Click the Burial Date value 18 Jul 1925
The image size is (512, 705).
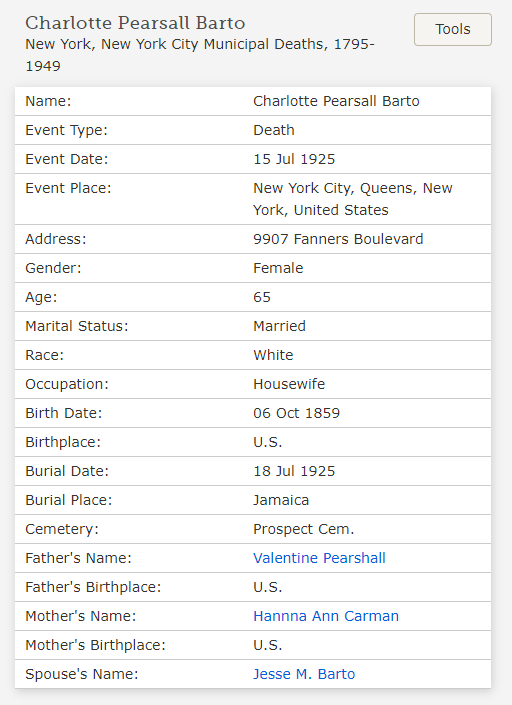(294, 471)
